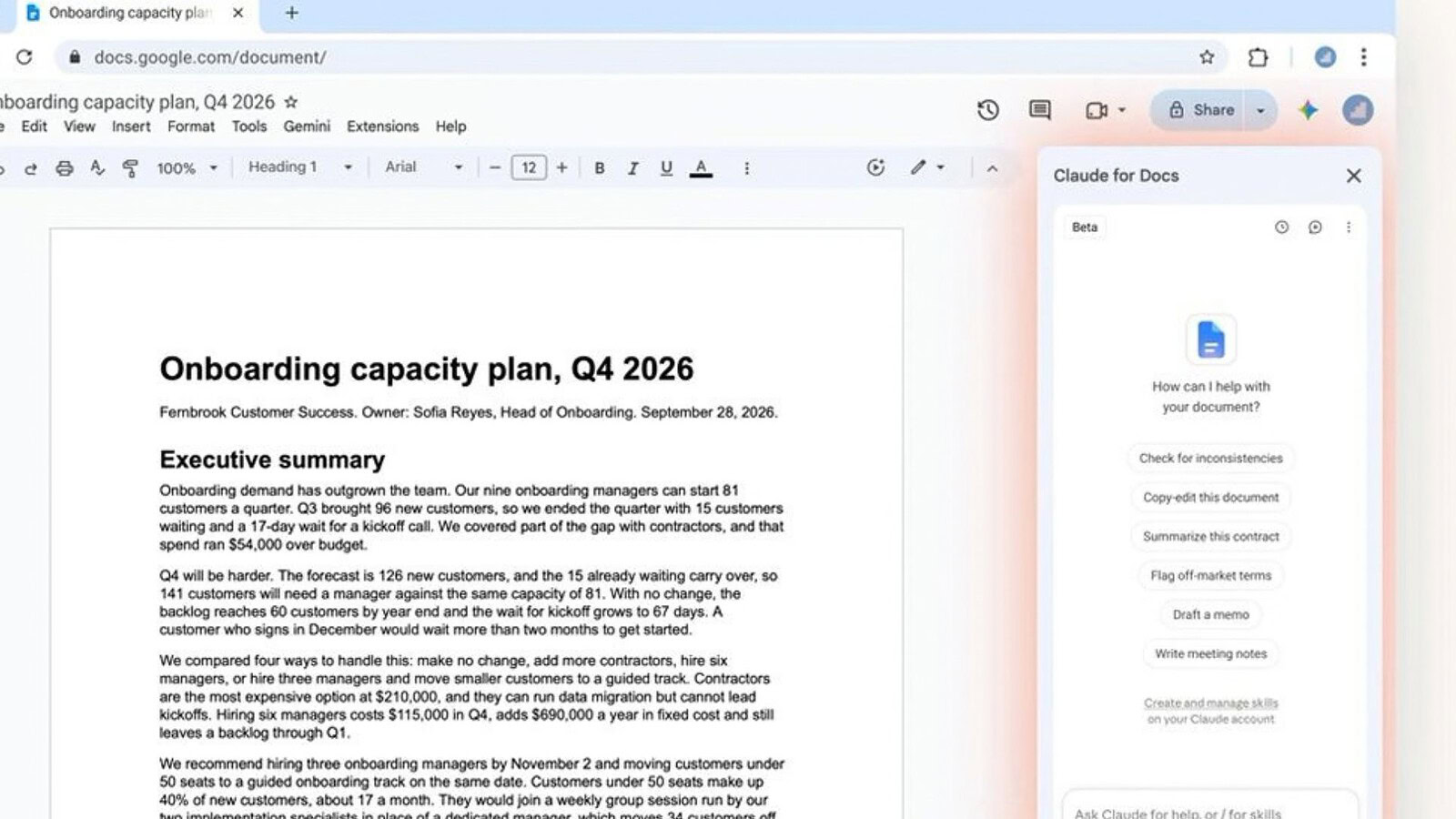Viewport: 1456px width, 819px height.
Task: Expand the Share button's dropdown arrow
Action: click(x=1260, y=110)
